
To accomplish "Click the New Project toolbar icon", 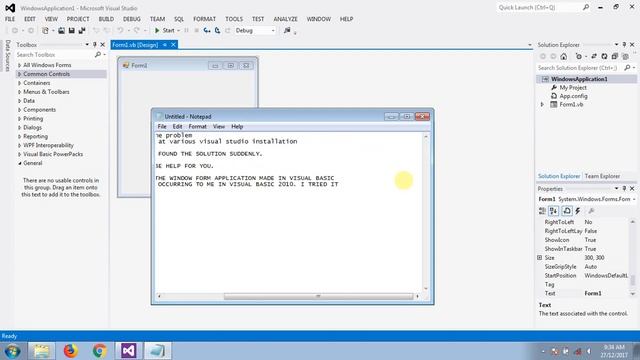I will pyautogui.click(x=46, y=31).
